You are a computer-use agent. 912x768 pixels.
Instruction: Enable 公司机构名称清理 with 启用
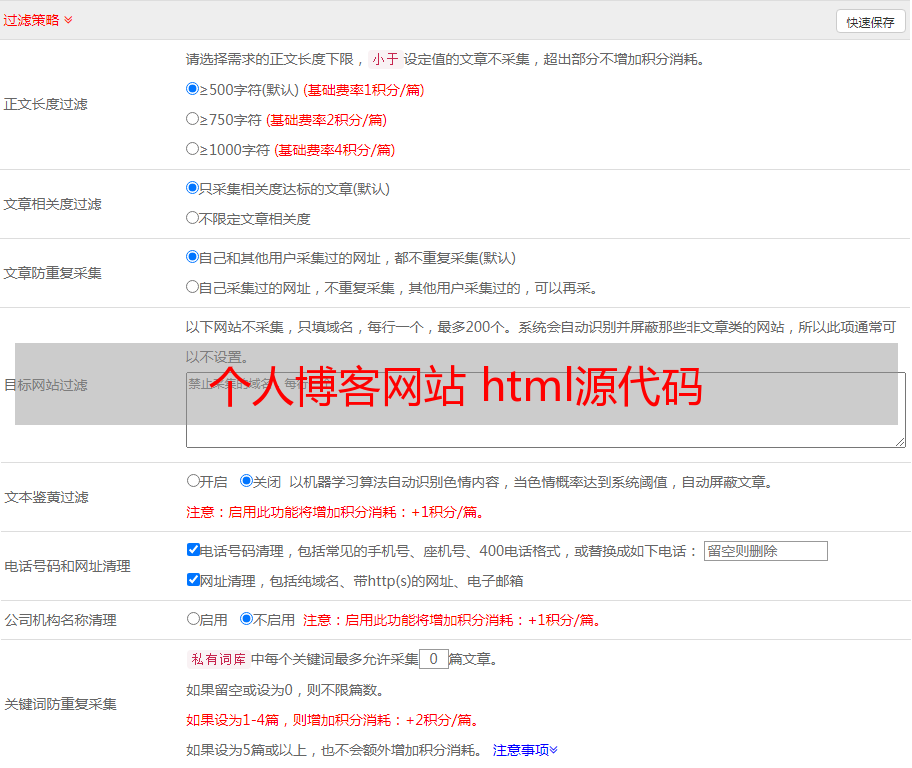(193, 619)
